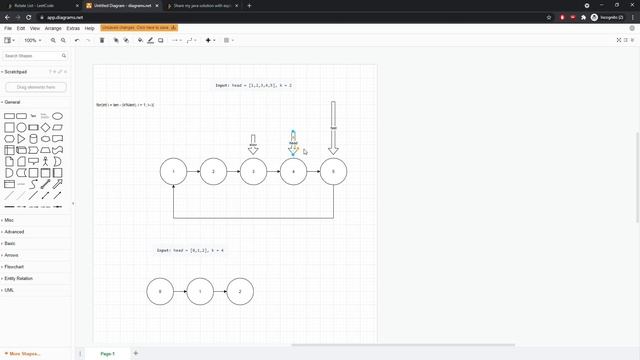
Task: Expand the Entity Relation shapes section
Action: [18, 278]
